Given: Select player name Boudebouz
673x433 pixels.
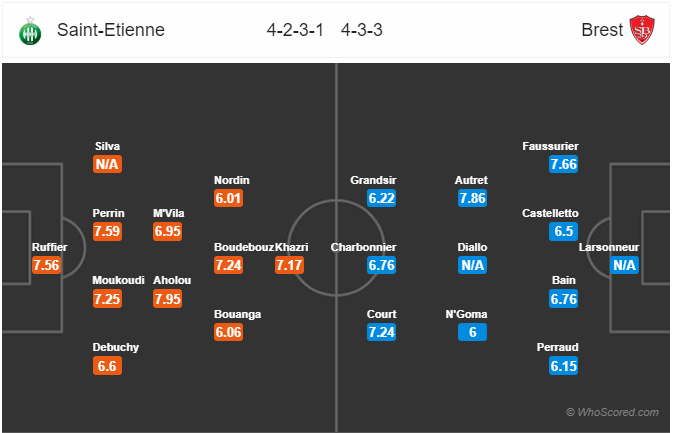Looking at the screenshot, I should pyautogui.click(x=244, y=247).
